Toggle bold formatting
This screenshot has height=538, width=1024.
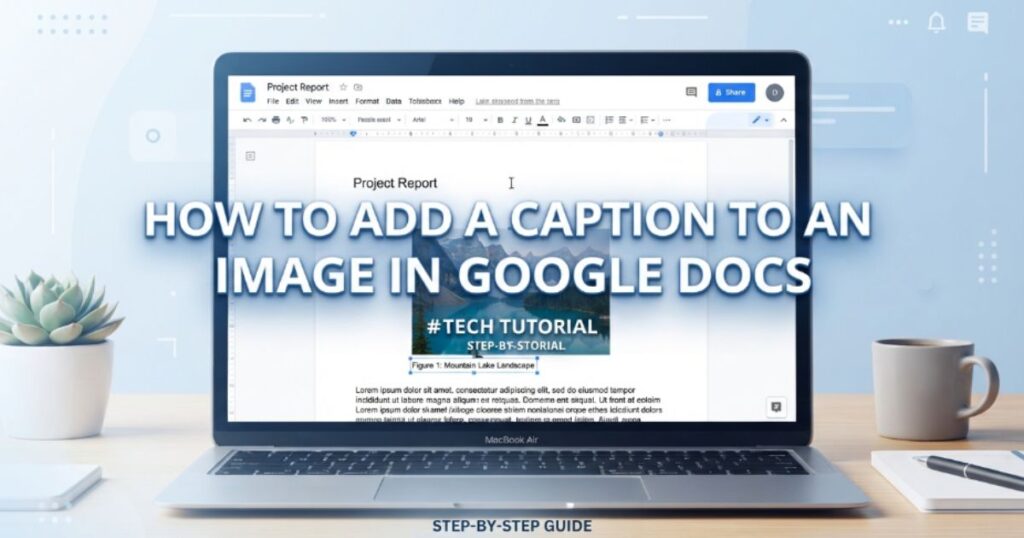click(x=500, y=120)
